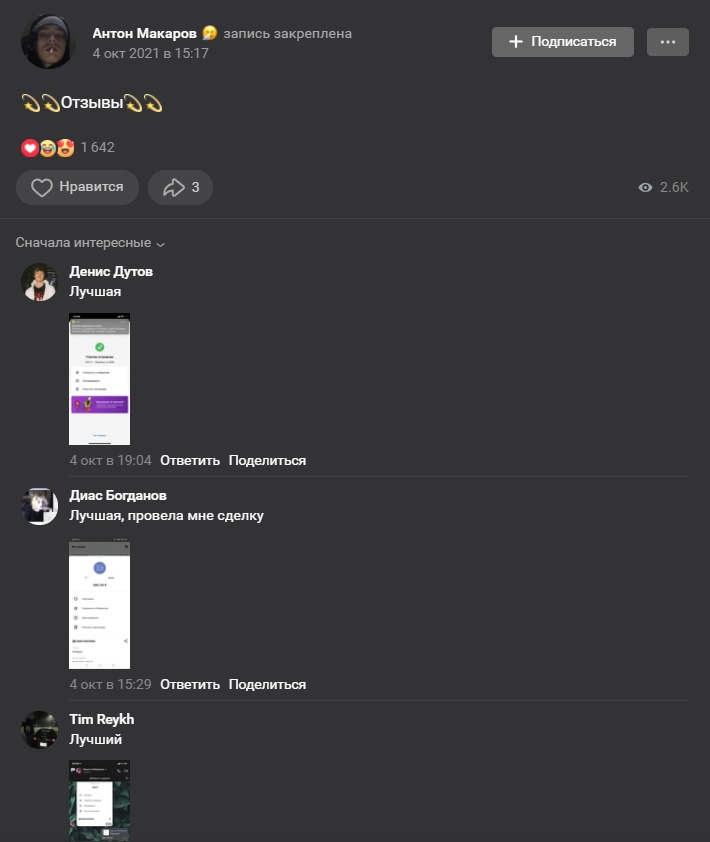Open Диас Богданов's attached screenshot
The height and width of the screenshot is (842, 710).
pos(99,603)
